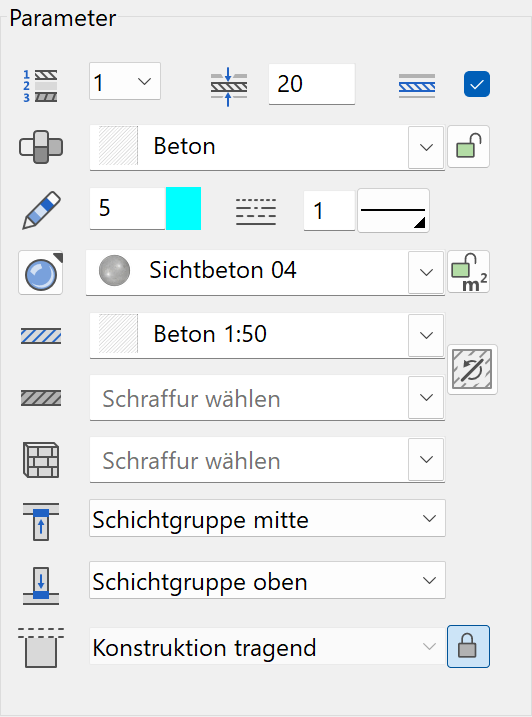Open the solid line style picker
The image size is (532, 717).
coord(393,211)
